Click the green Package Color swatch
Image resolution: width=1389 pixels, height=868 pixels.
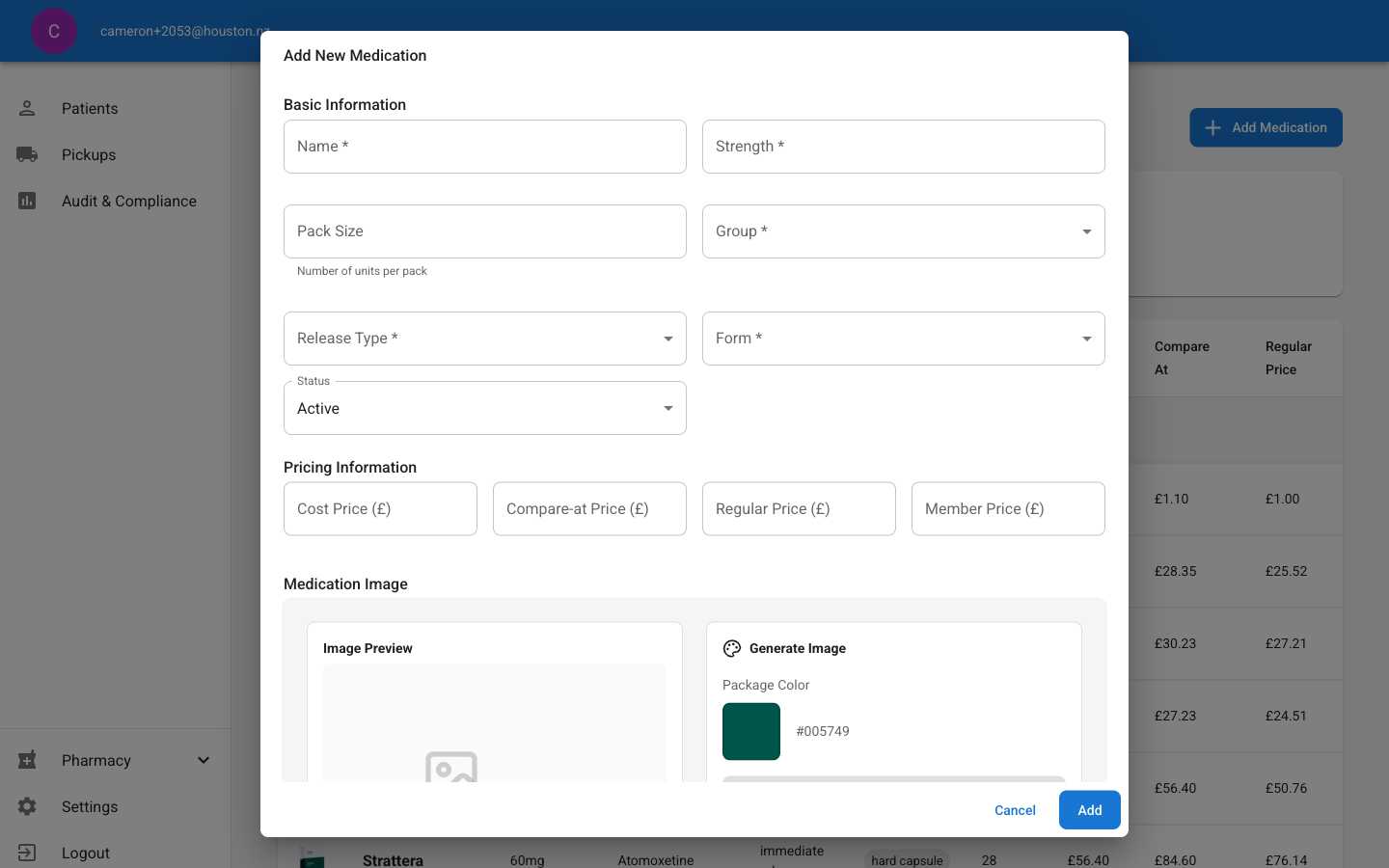[x=751, y=732]
